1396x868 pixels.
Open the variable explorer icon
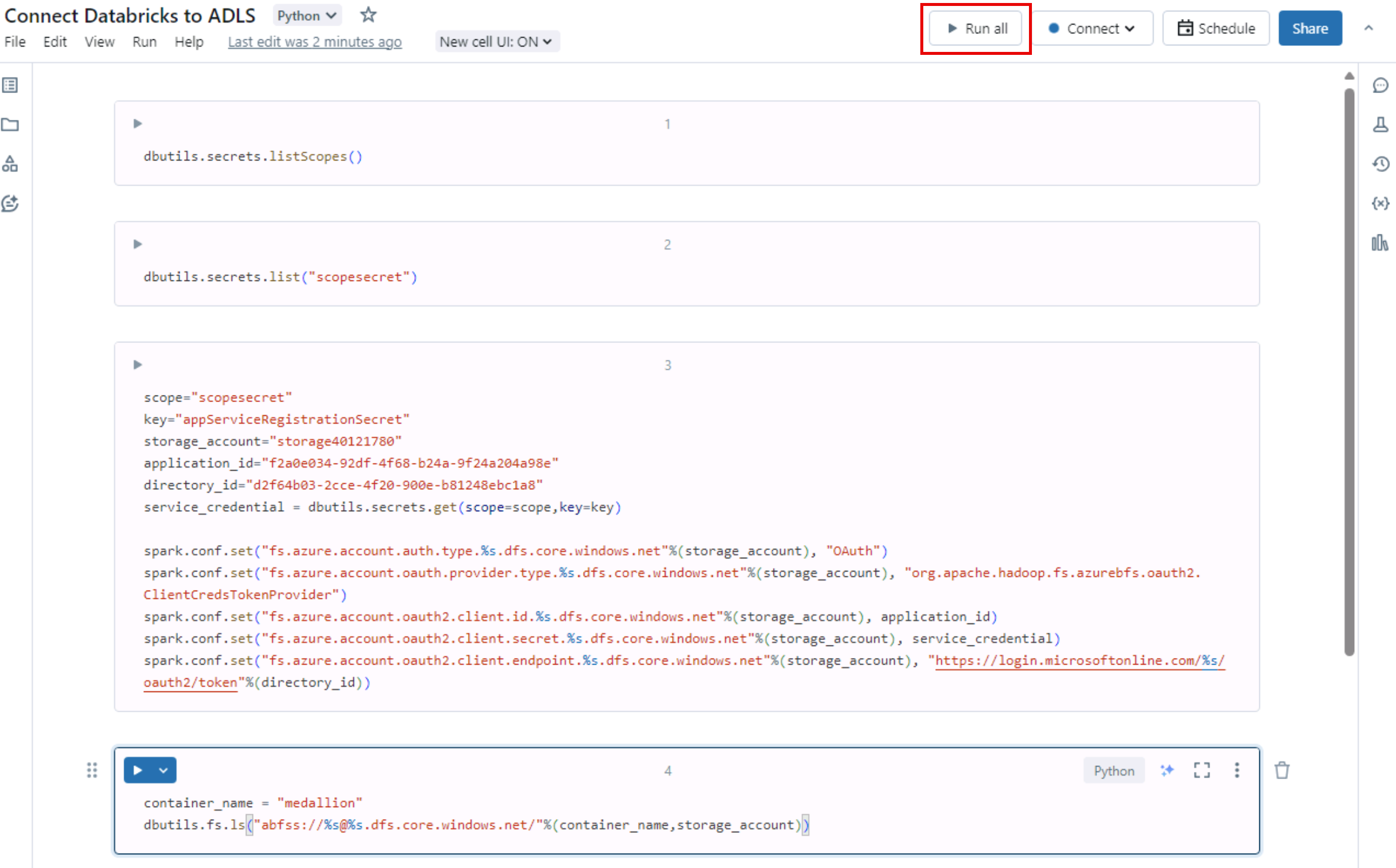1380,203
